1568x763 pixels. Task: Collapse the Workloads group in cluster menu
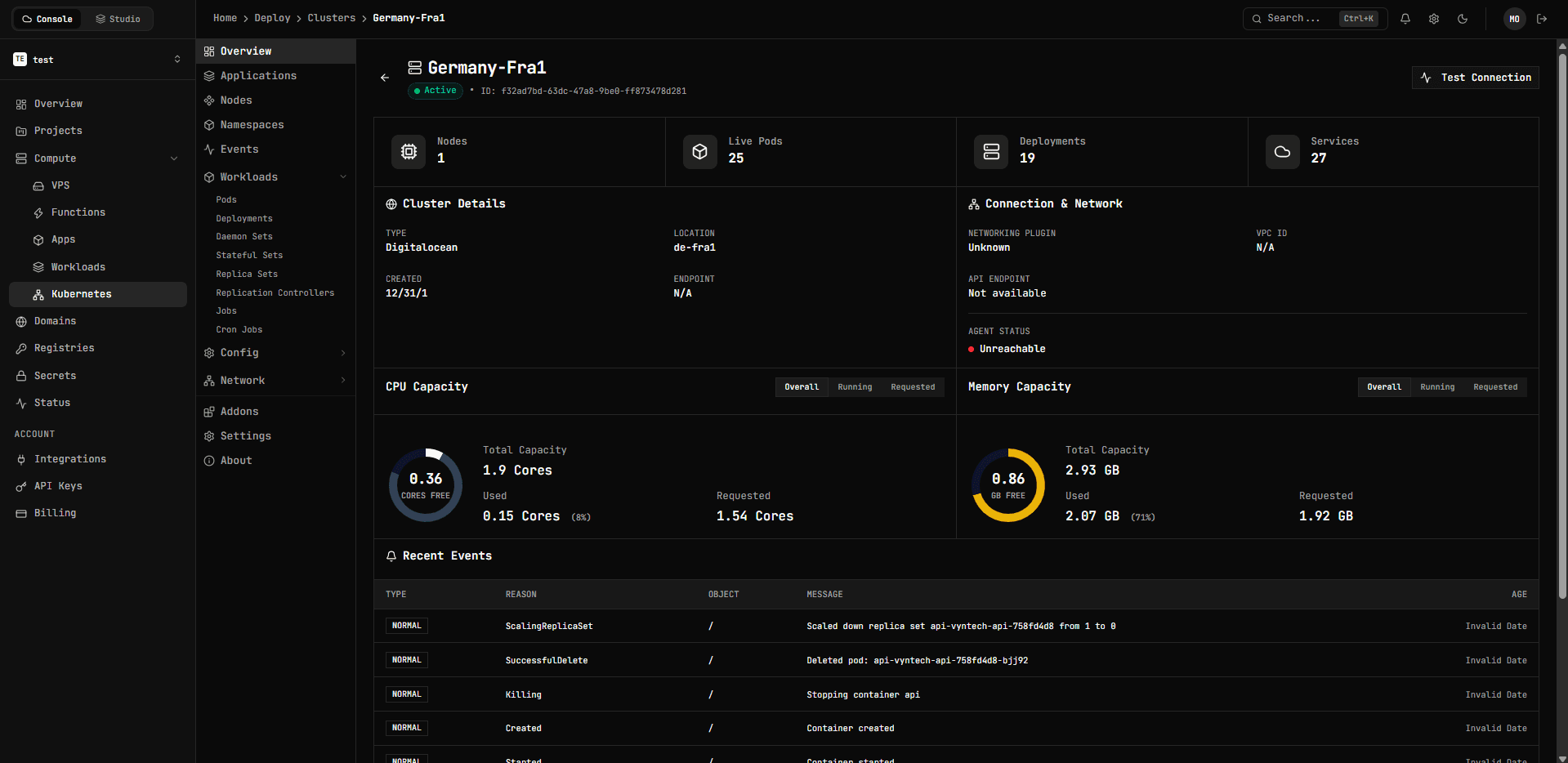343,177
